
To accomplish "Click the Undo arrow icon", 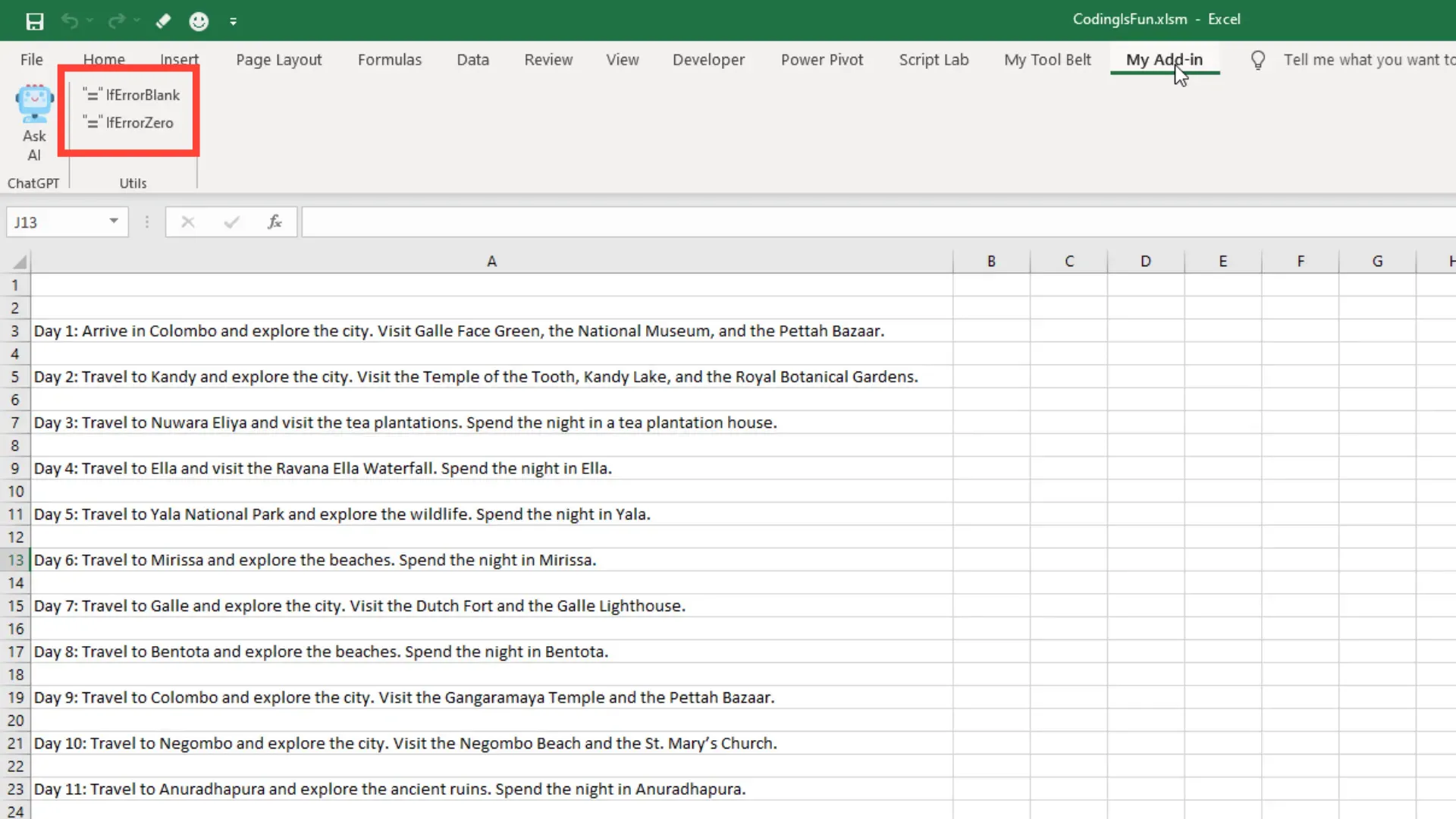I will pyautogui.click(x=70, y=21).
